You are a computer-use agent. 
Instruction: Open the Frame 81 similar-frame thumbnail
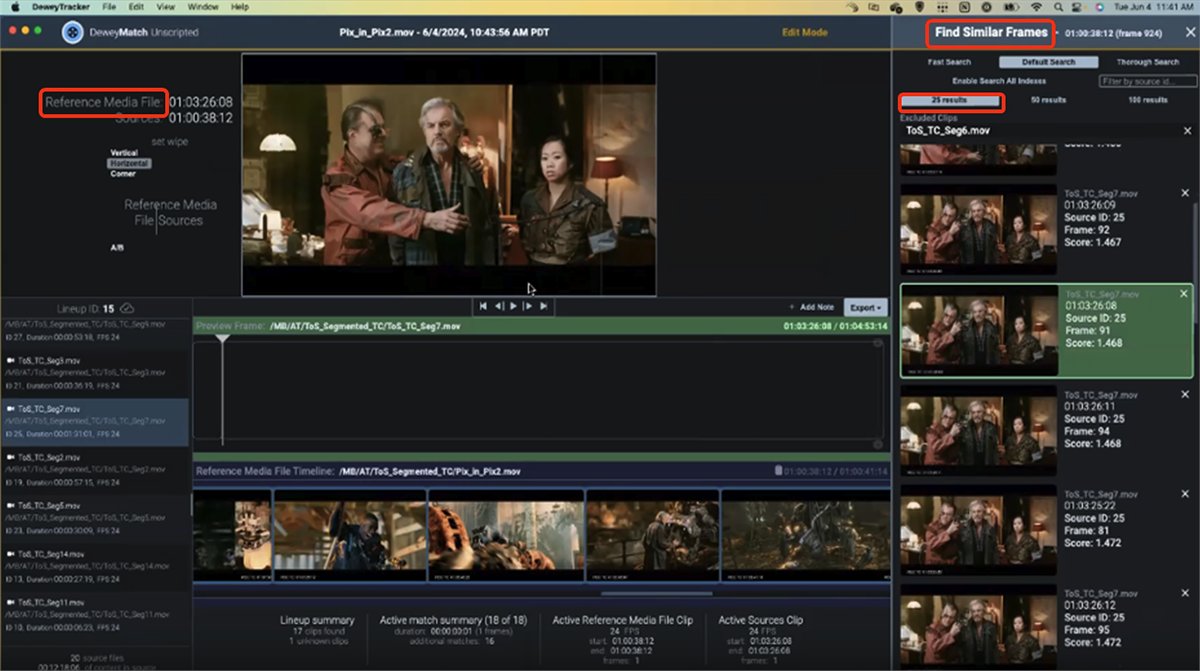point(979,530)
